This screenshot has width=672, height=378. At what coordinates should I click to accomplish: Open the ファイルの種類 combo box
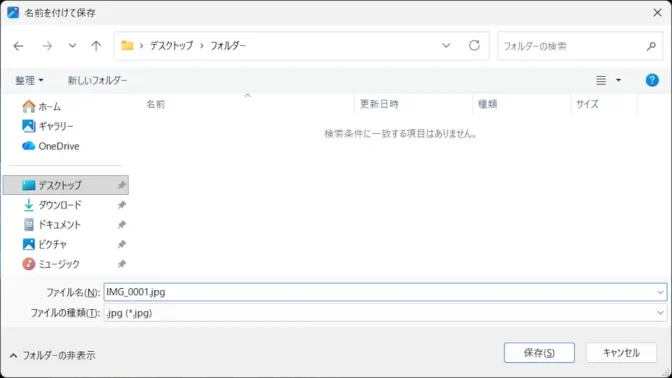pyautogui.click(x=385, y=313)
